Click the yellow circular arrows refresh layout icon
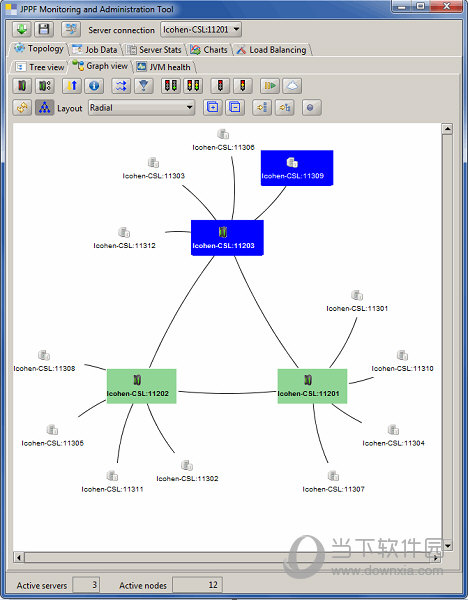This screenshot has width=468, height=600. pyautogui.click(x=22, y=108)
